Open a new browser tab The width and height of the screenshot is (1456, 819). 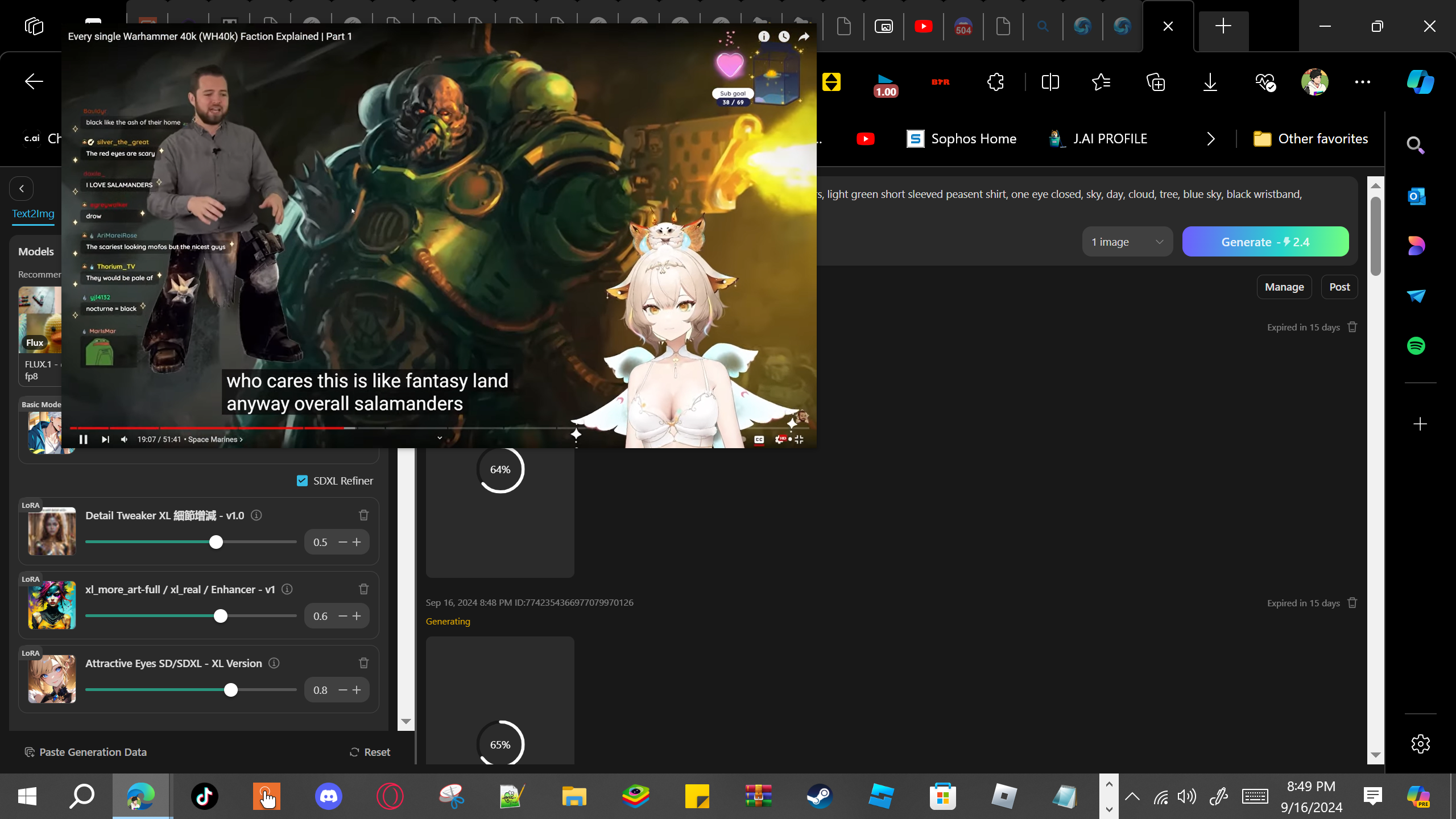click(x=1223, y=26)
